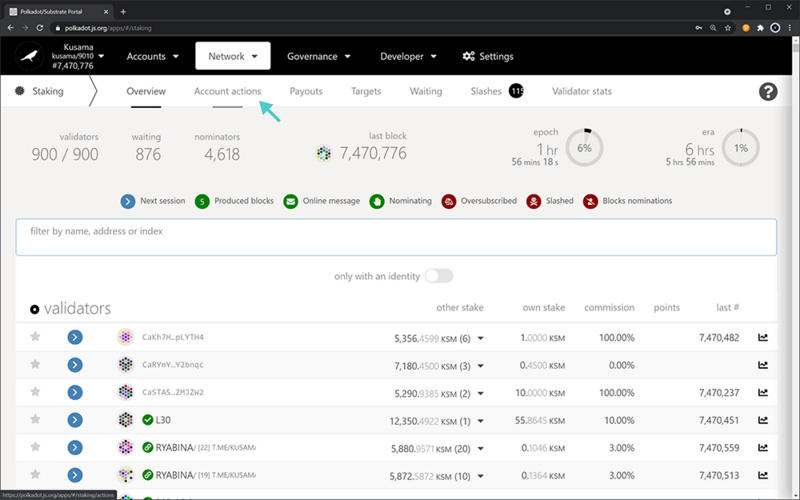Click next session icon for CaRYnY...Y2bnqc
Image resolution: width=800 pixels, height=500 pixels.
(75, 365)
